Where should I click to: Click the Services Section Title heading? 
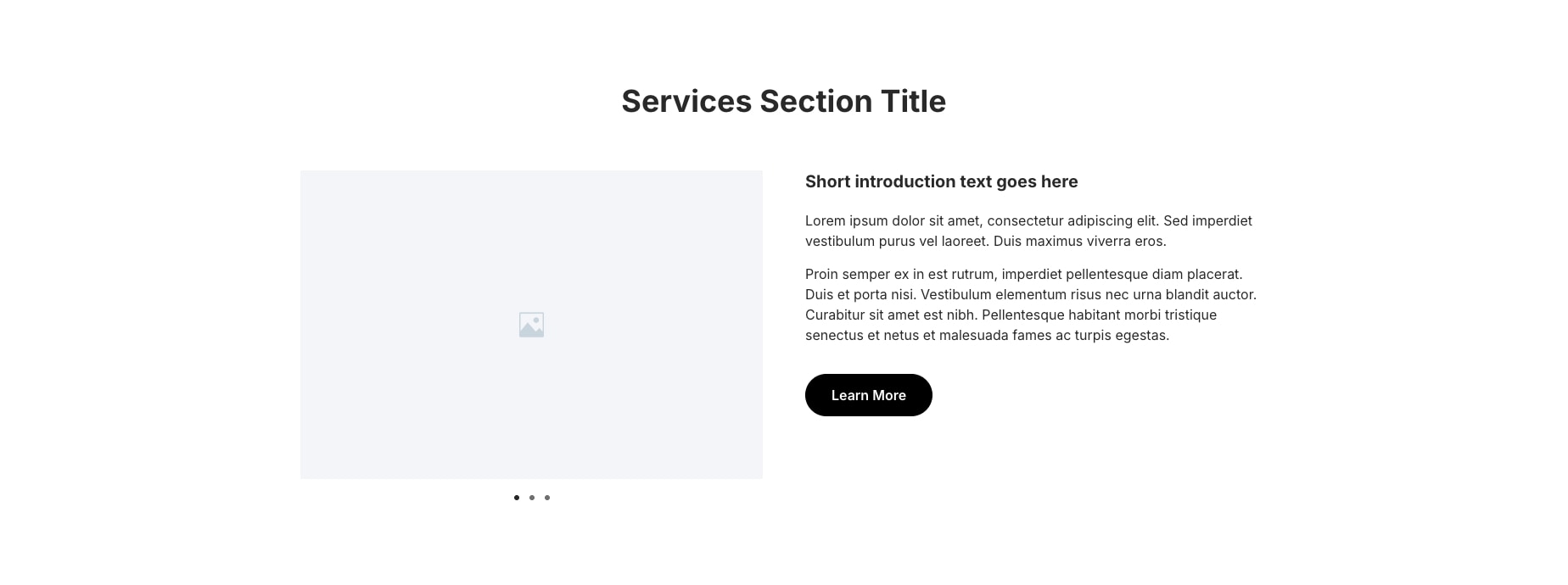783,101
